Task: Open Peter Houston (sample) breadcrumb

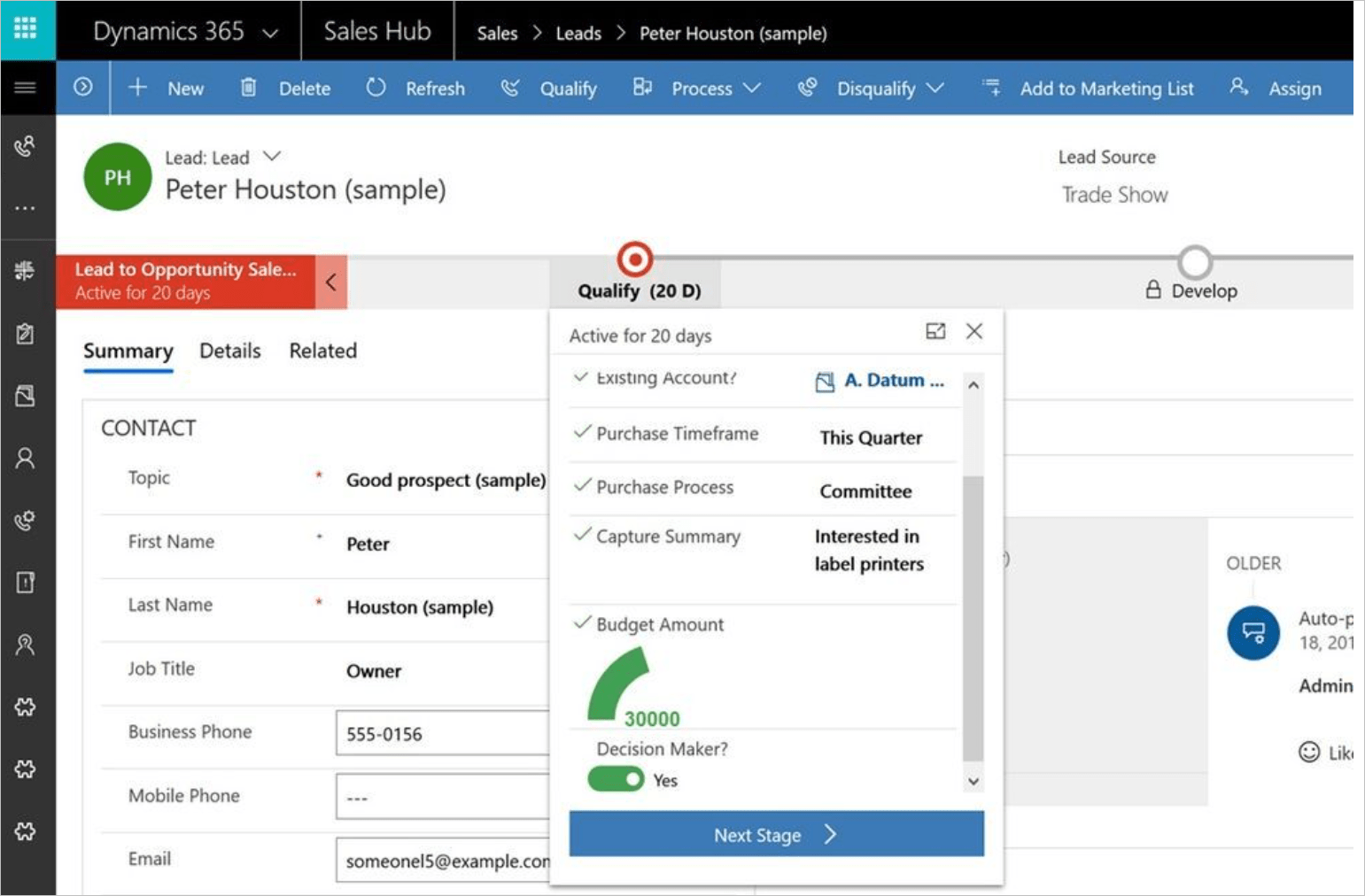Action: 733,34
